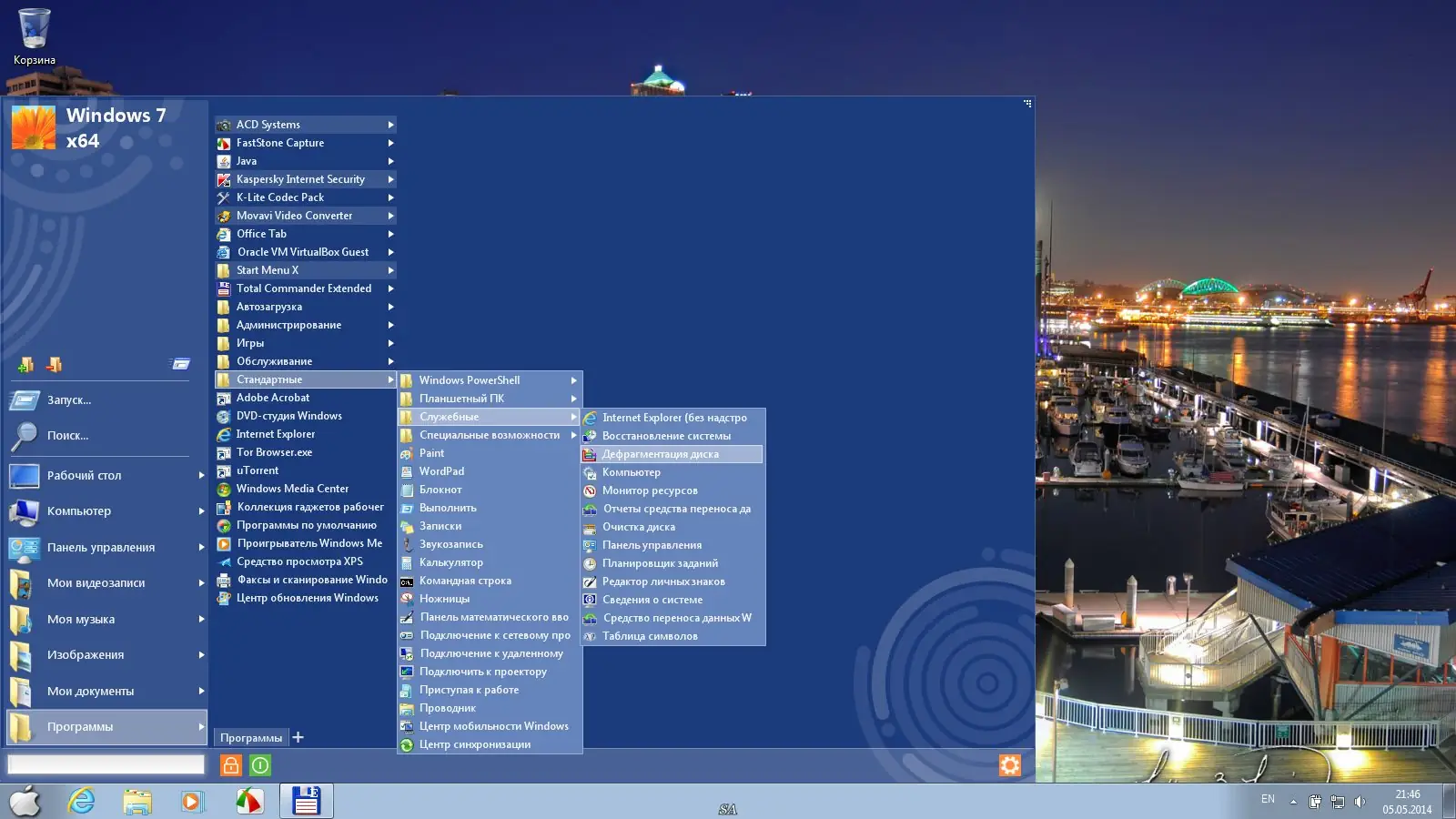The height and width of the screenshot is (819, 1456).
Task: Open Мои видеозаписи in the left panel
Action: point(106,582)
